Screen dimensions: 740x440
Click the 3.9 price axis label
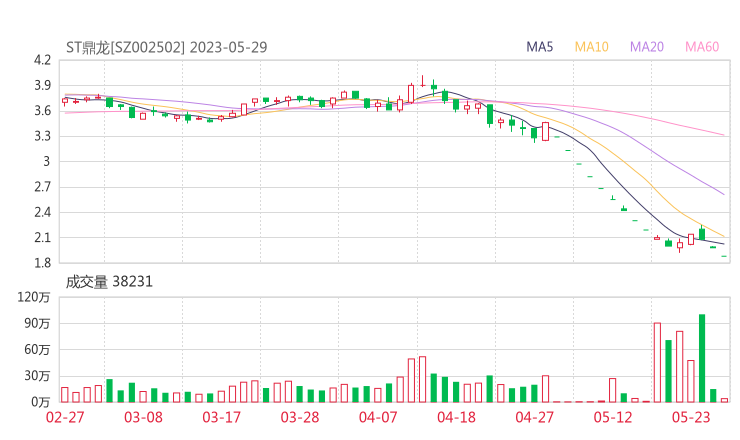pos(42,85)
